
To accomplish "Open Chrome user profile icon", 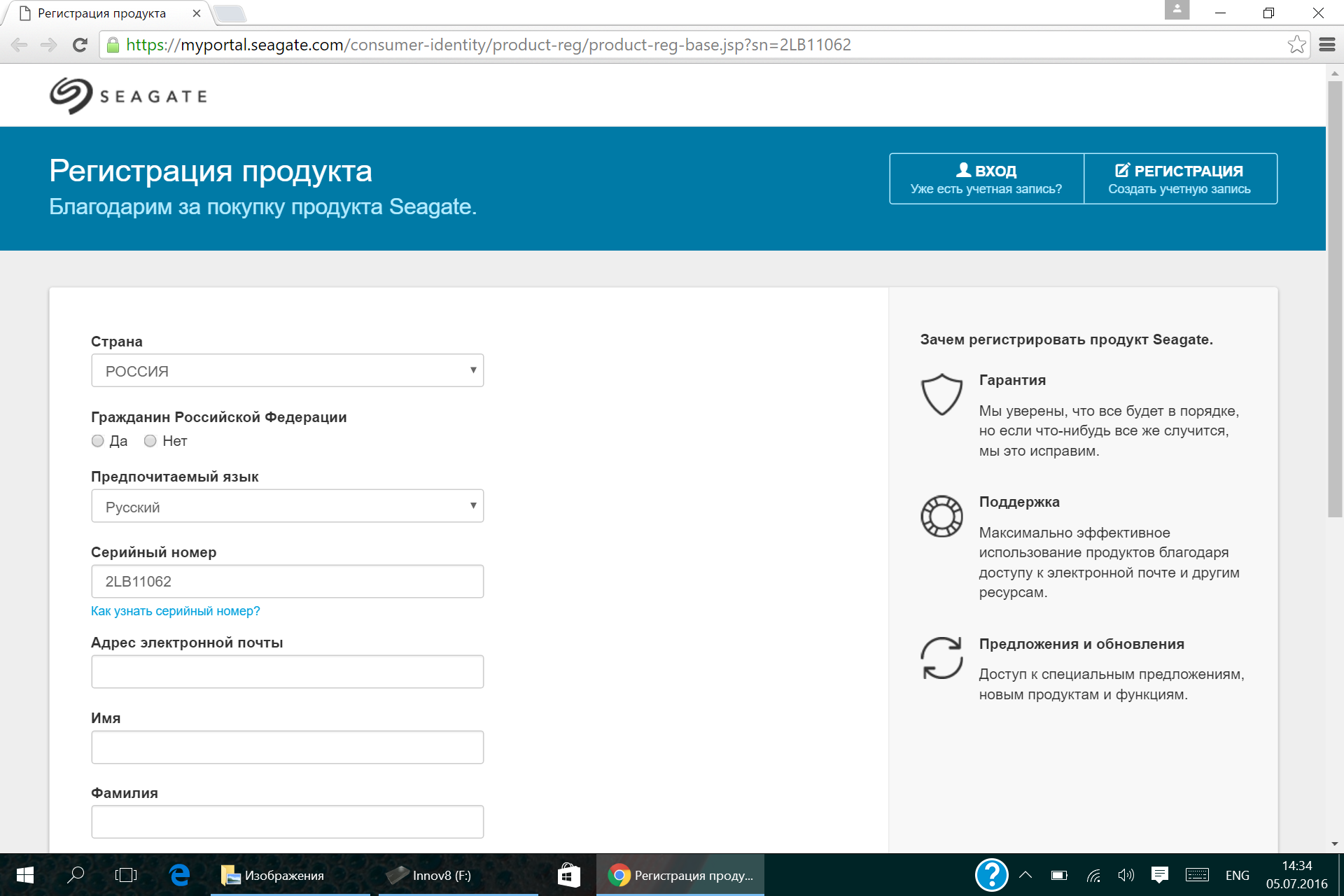I will tap(1177, 10).
